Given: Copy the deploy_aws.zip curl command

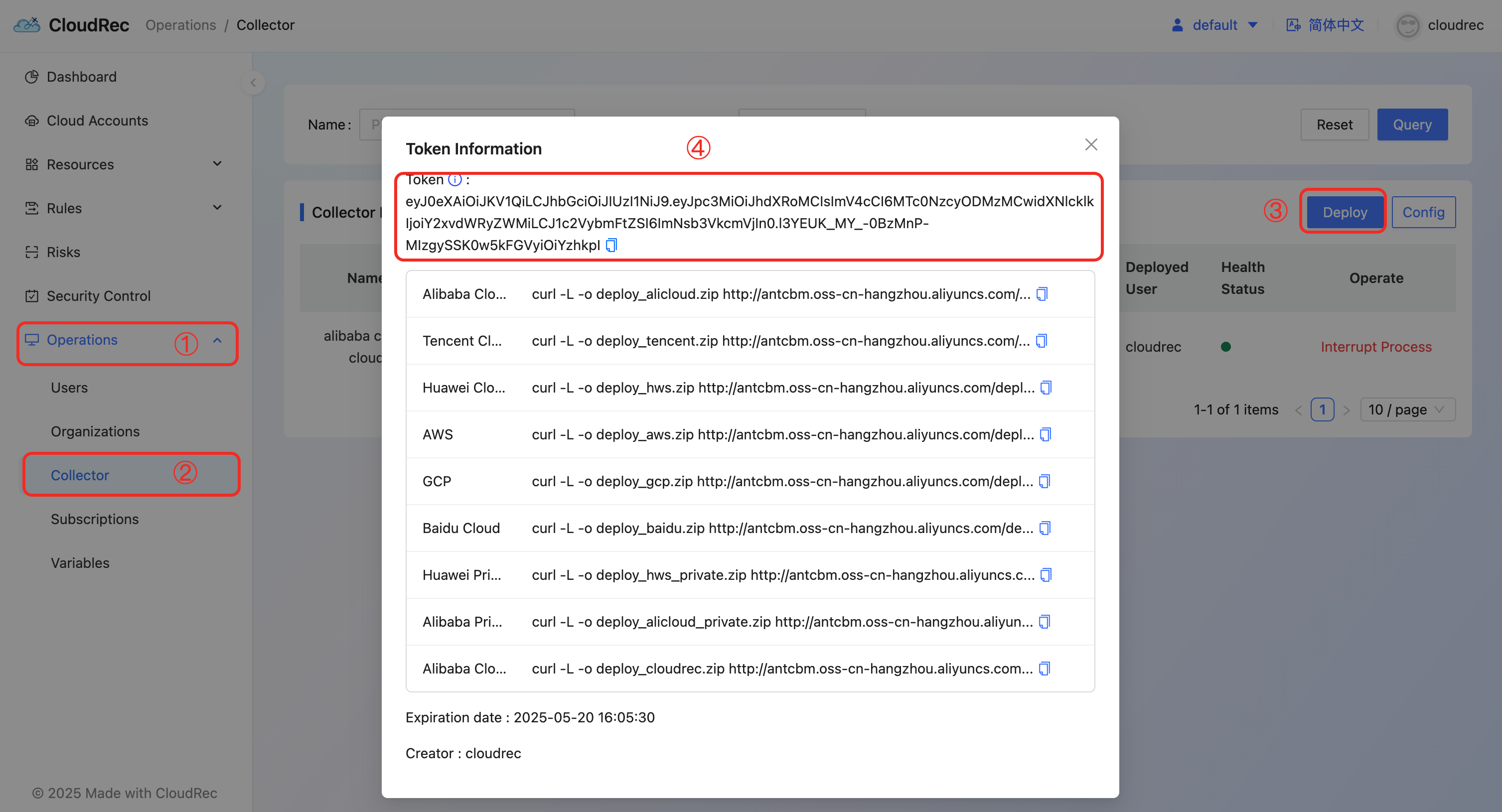Looking at the screenshot, I should click(x=1046, y=434).
